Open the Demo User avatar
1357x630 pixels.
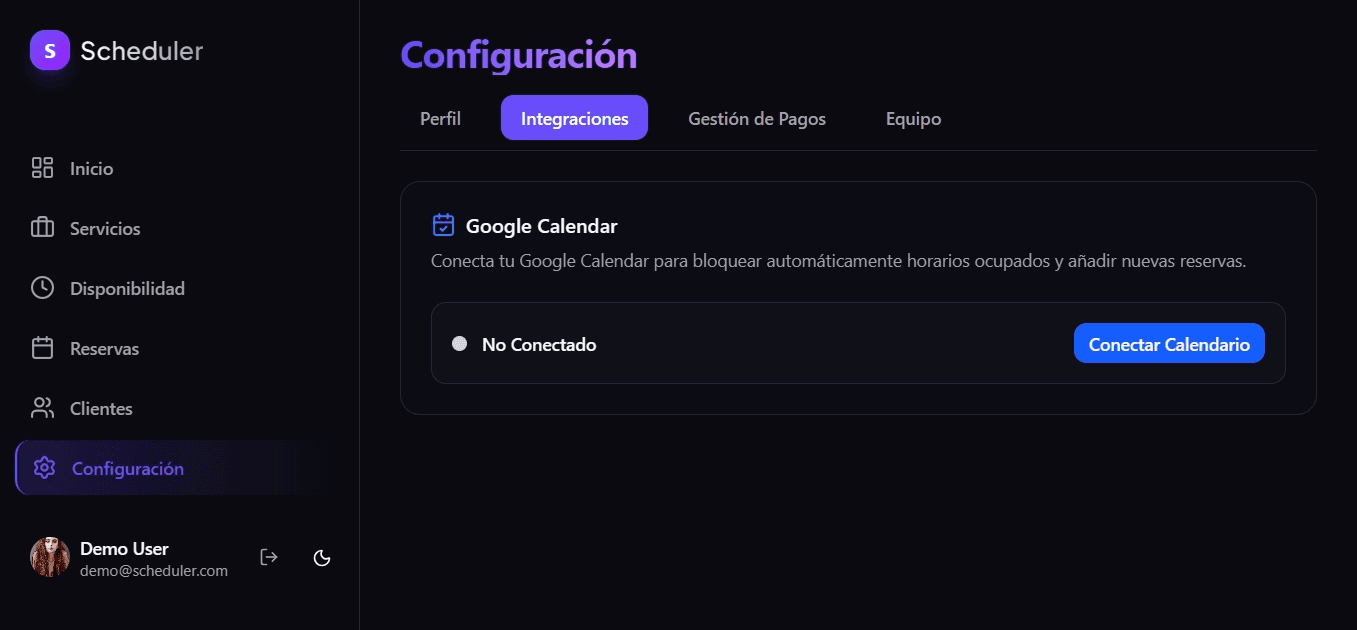click(50, 557)
